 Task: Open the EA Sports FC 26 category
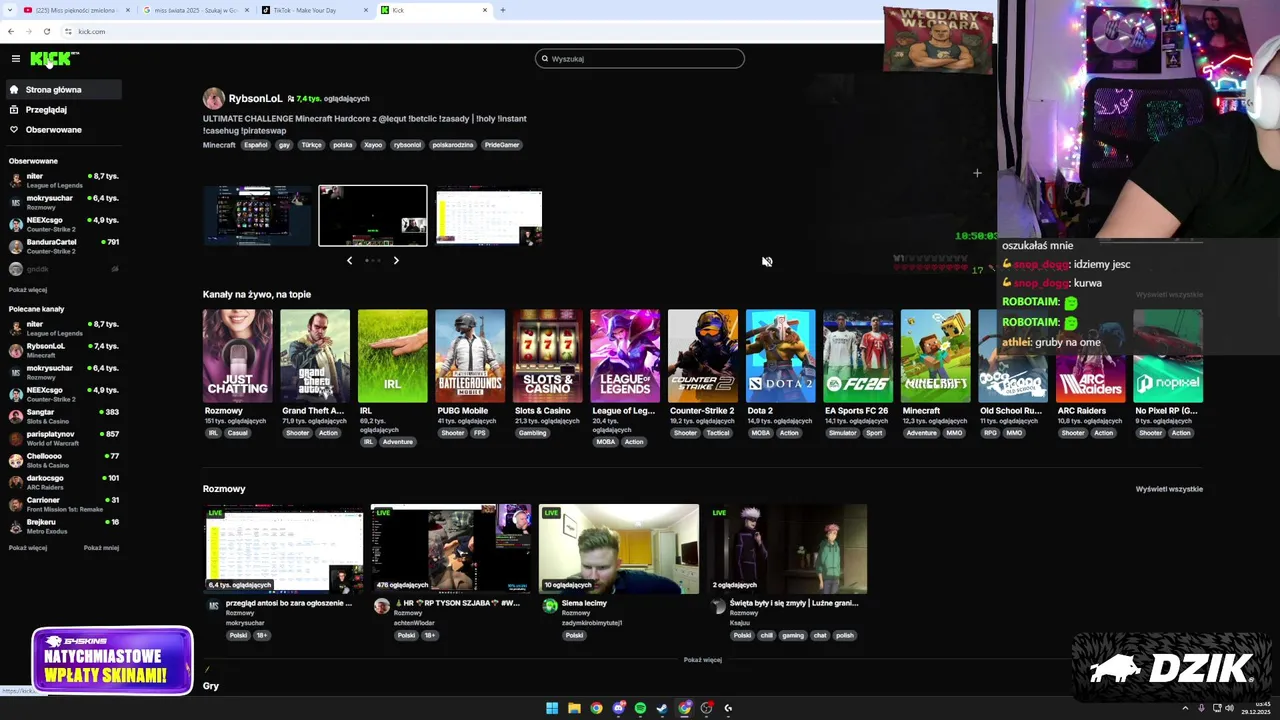(x=858, y=356)
